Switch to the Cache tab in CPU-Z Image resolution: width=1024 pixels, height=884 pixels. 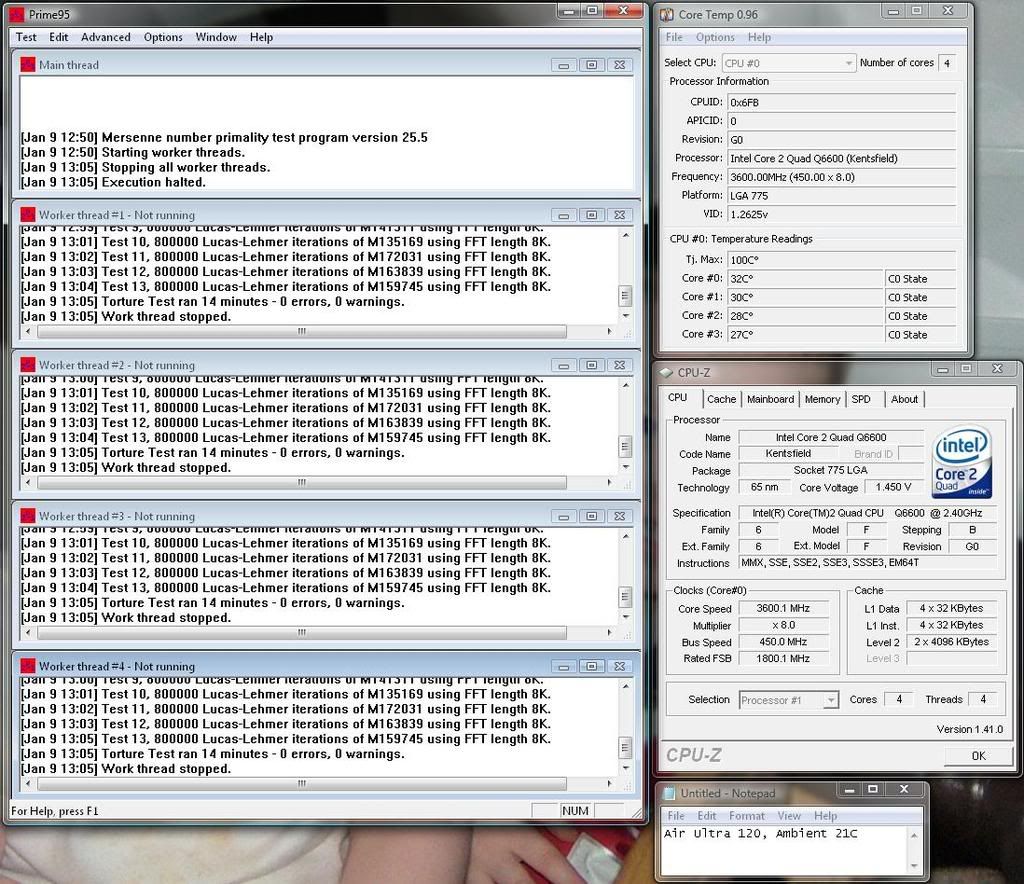coord(721,399)
